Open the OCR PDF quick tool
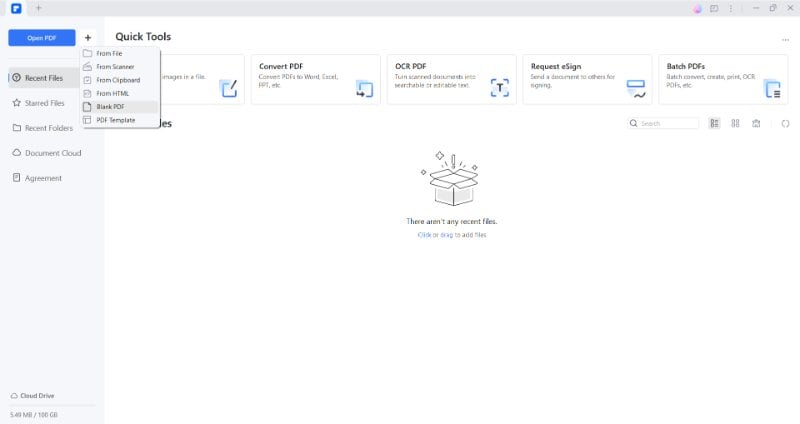Viewport: 800px width, 424px height. click(452, 80)
